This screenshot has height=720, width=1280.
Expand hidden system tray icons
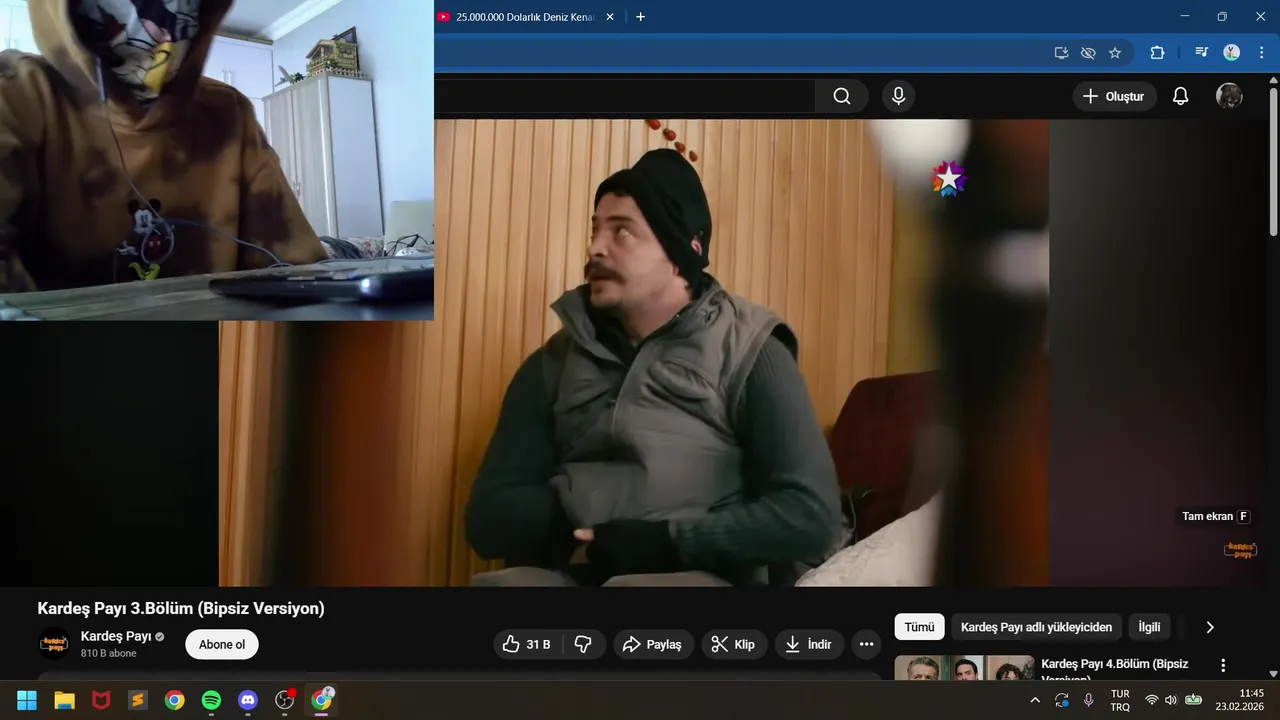click(x=1034, y=700)
